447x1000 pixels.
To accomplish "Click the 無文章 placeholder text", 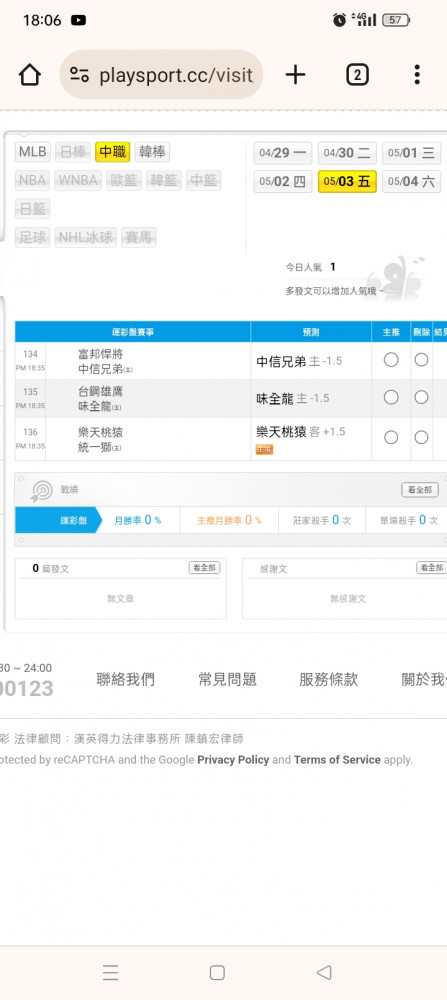I will coord(121,599).
